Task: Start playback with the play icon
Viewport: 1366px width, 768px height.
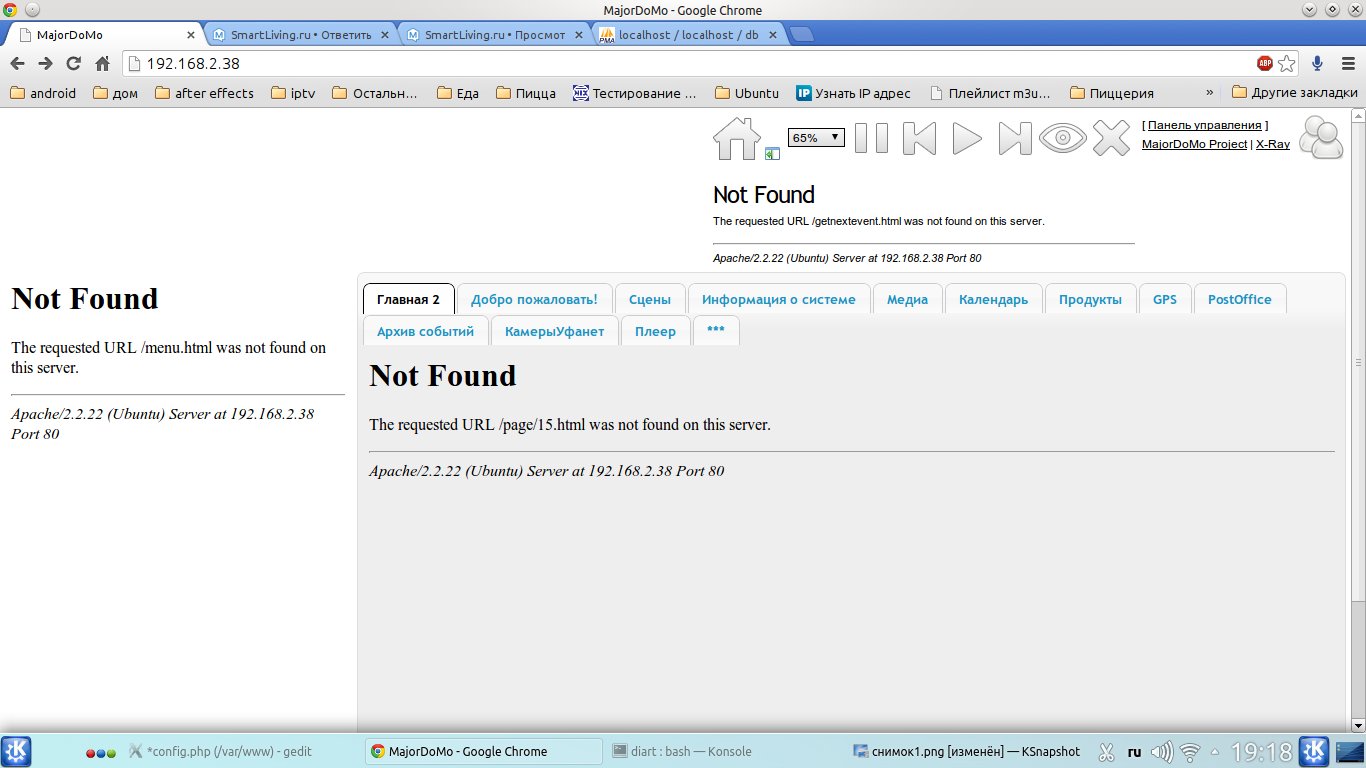Action: click(x=967, y=138)
